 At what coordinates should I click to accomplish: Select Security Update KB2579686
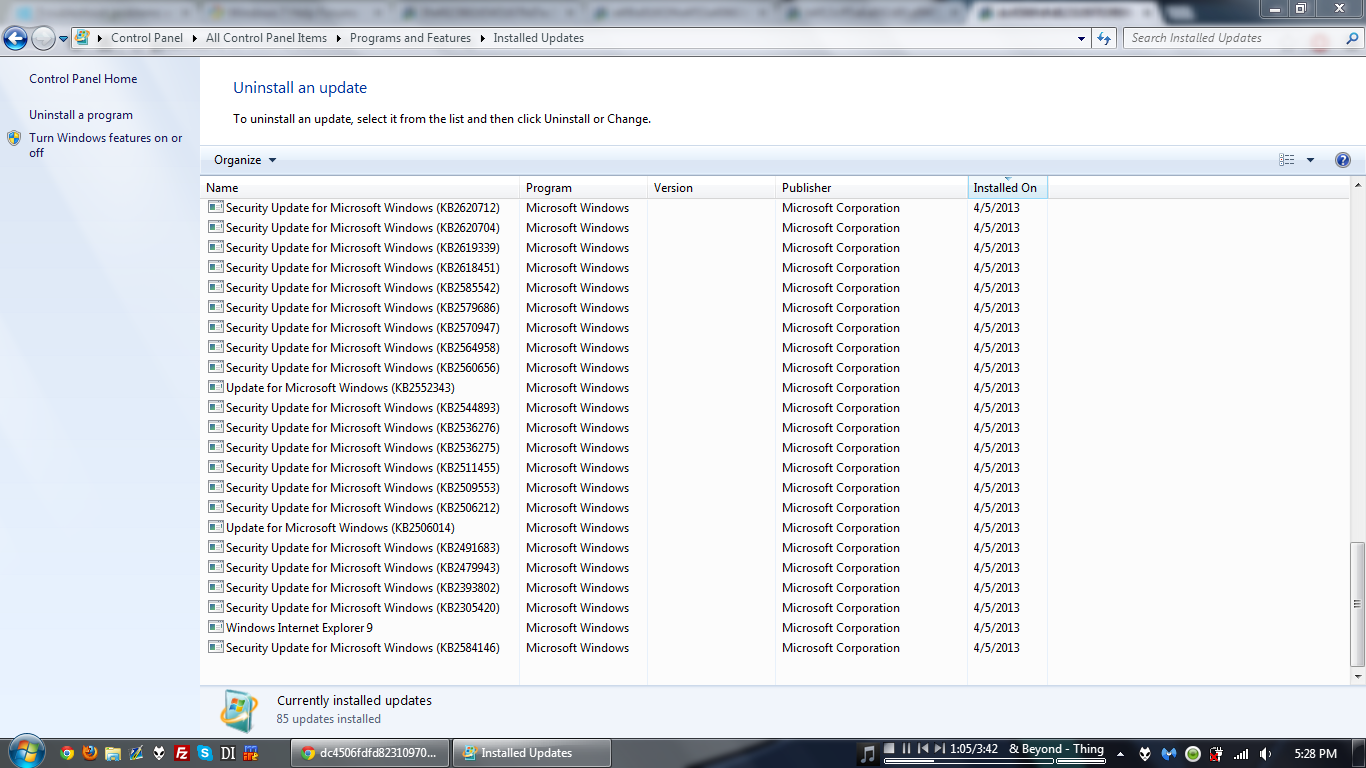click(x=626, y=308)
